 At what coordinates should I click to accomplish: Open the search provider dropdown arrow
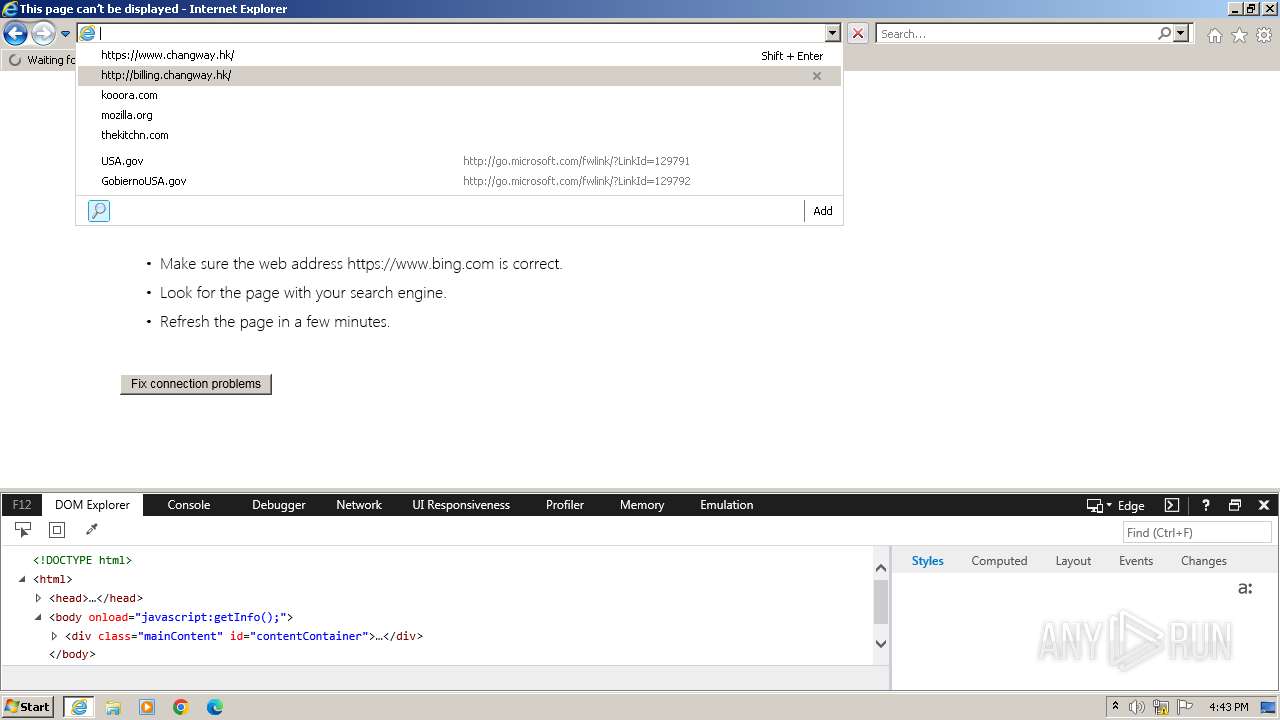[1181, 33]
